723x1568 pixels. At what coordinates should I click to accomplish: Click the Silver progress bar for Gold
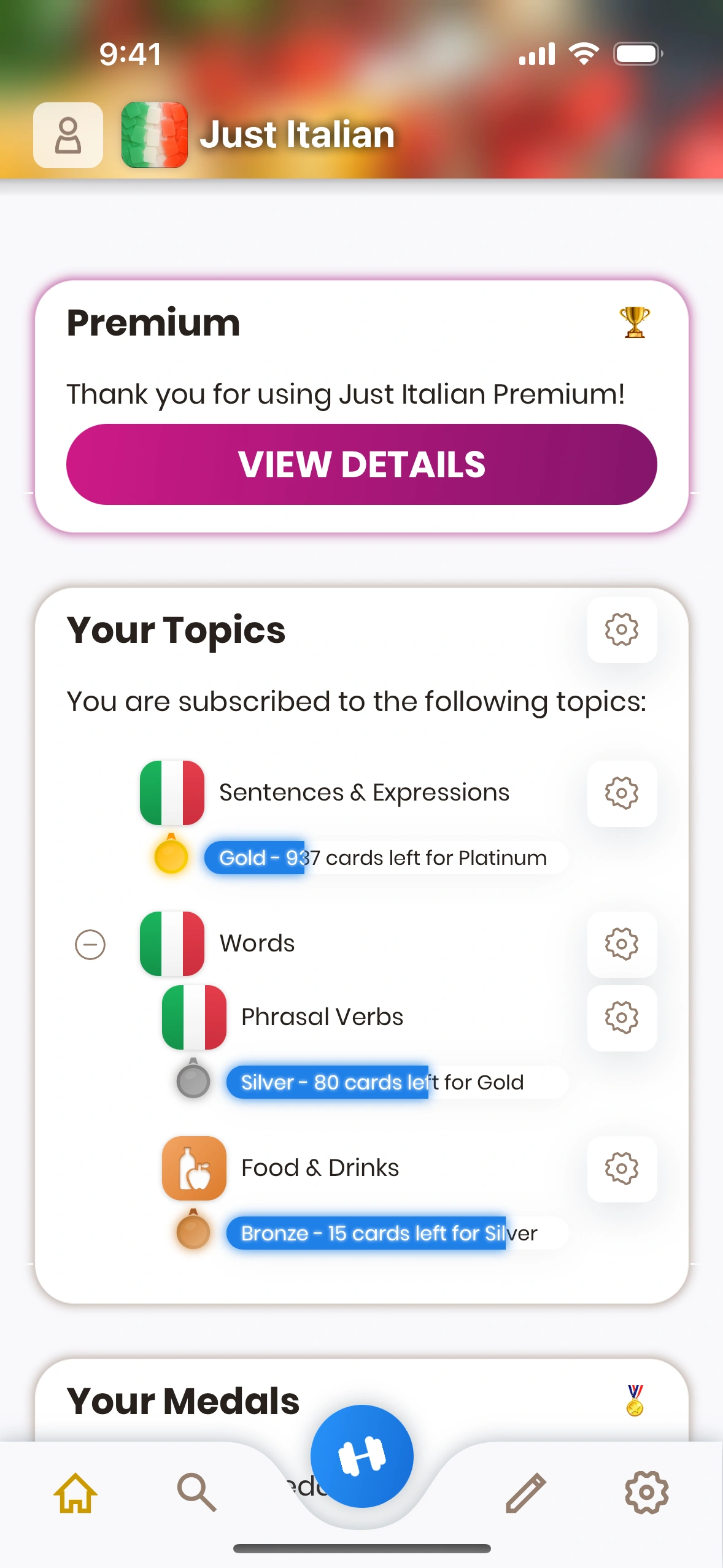tap(396, 1082)
